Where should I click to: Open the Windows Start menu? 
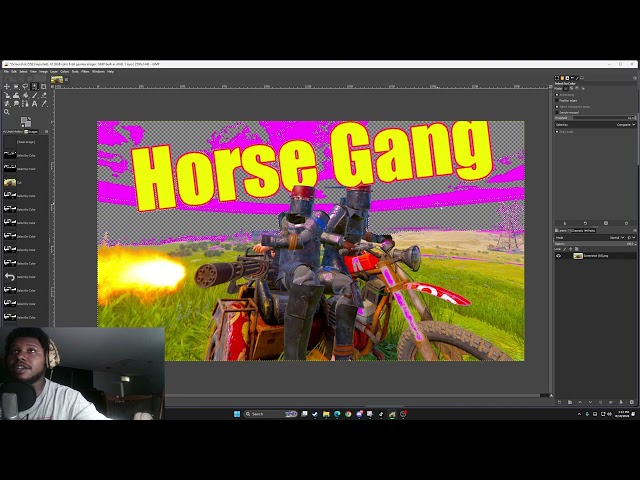point(237,414)
